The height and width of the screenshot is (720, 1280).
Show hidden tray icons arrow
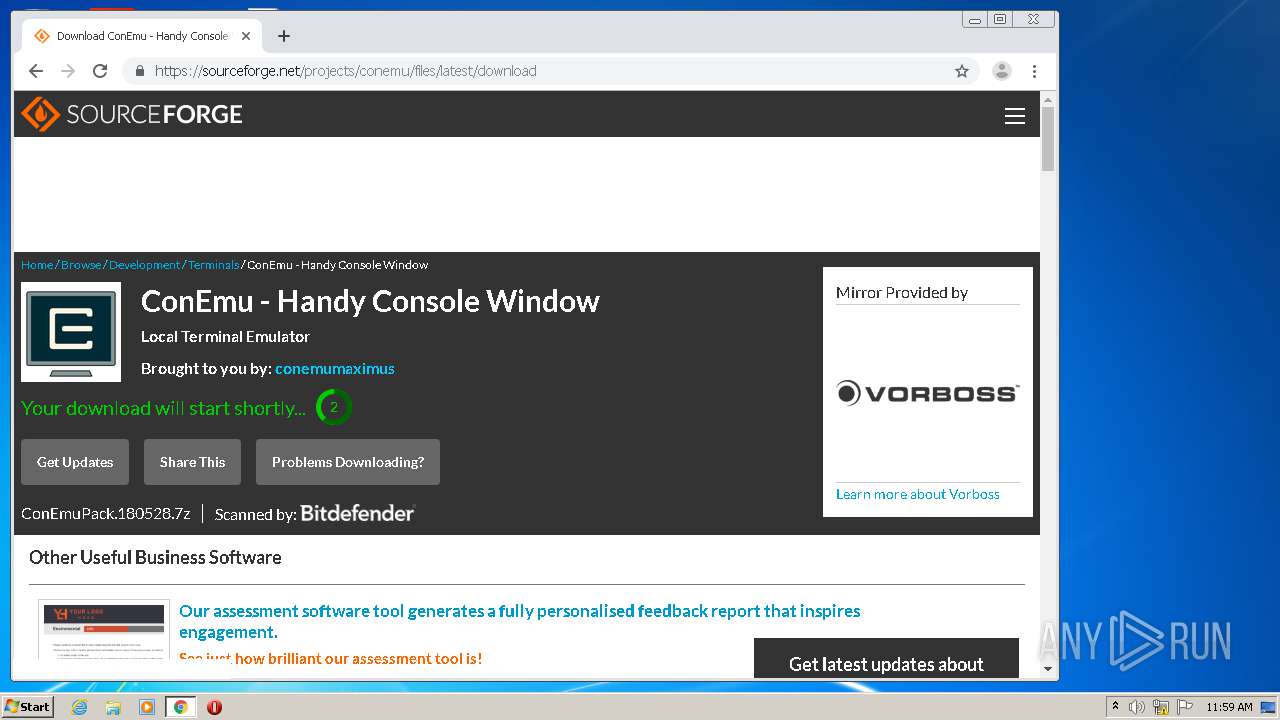tap(1116, 707)
